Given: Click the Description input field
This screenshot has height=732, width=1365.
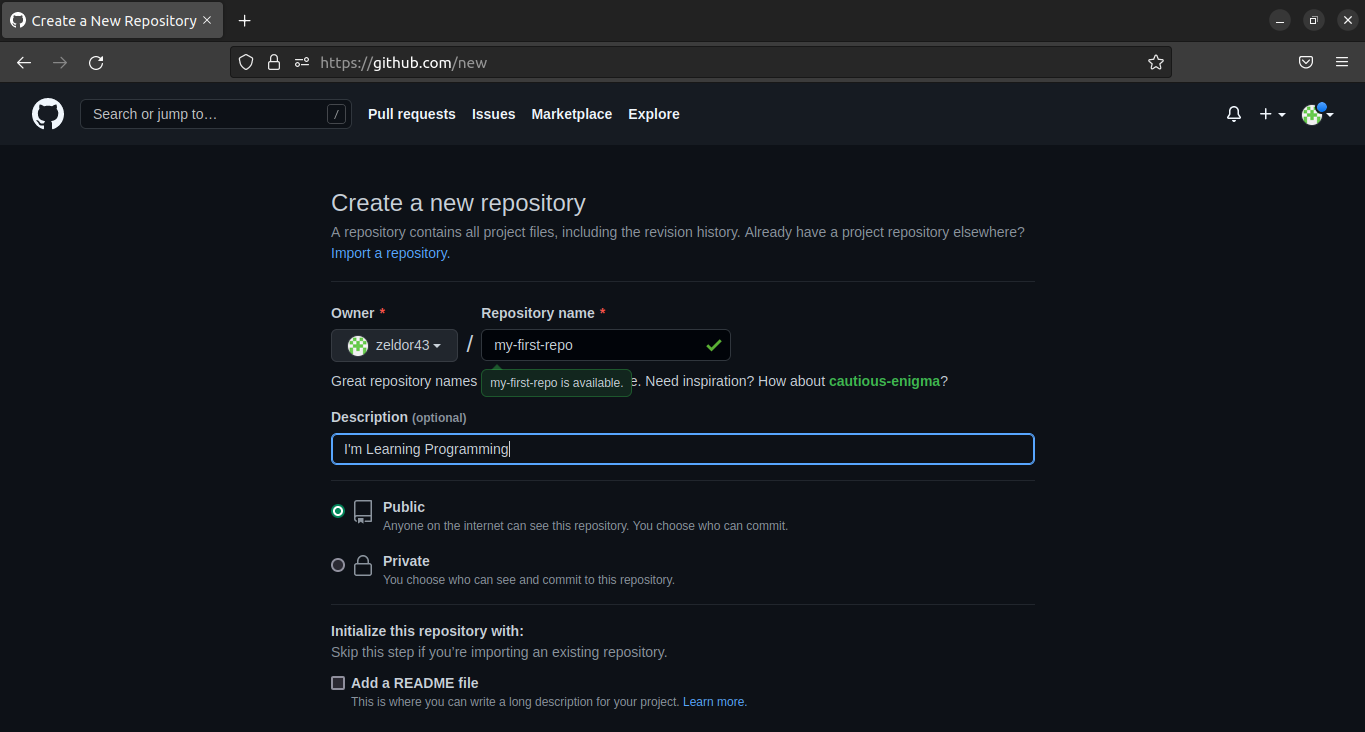Looking at the screenshot, I should (x=683, y=449).
